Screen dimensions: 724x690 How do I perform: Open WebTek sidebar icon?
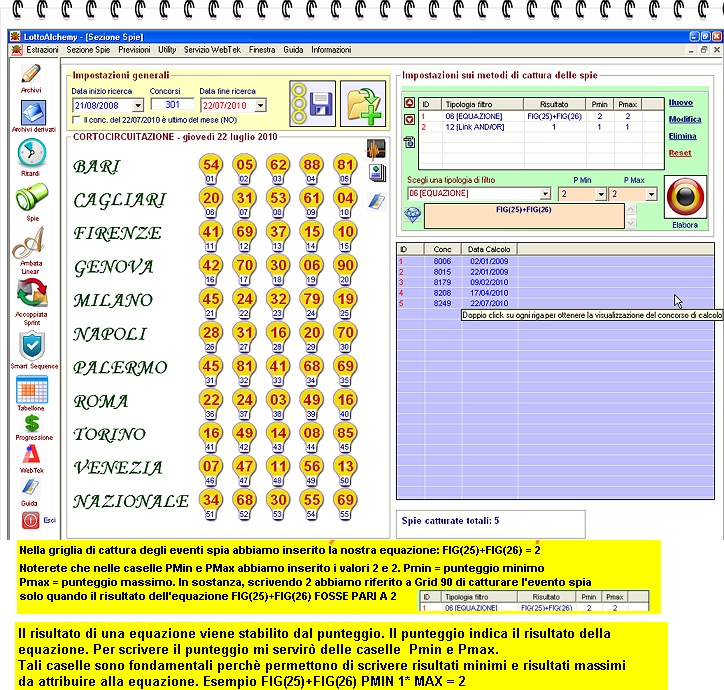coord(31,455)
